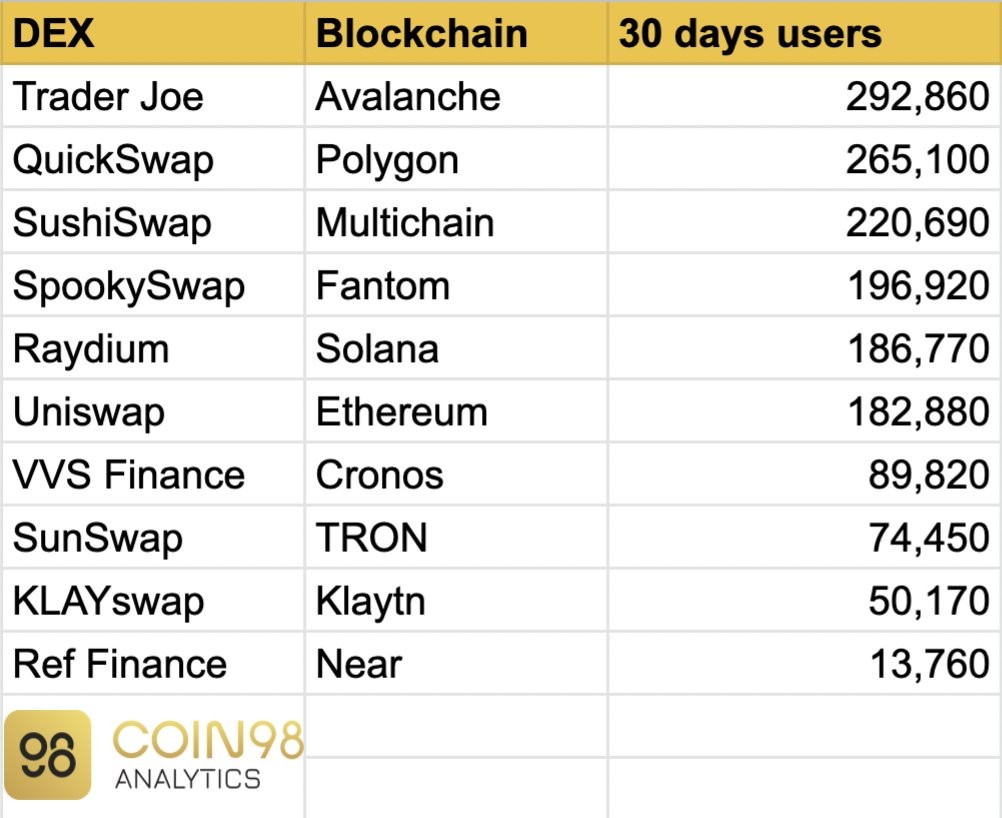The width and height of the screenshot is (1002, 818).
Task: Select the SushiSwap cell
Action: click(153, 222)
